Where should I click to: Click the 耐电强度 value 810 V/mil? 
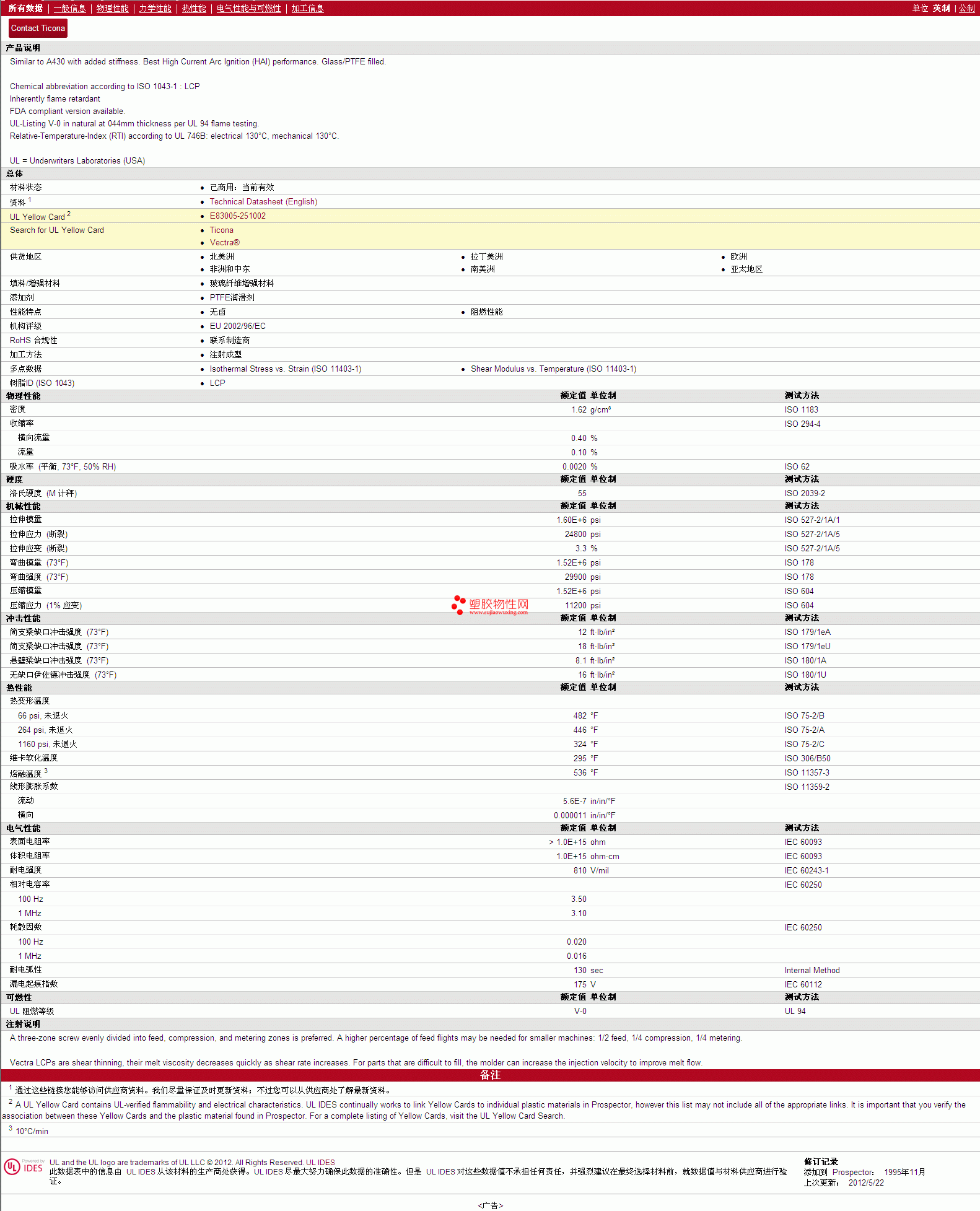tap(590, 870)
